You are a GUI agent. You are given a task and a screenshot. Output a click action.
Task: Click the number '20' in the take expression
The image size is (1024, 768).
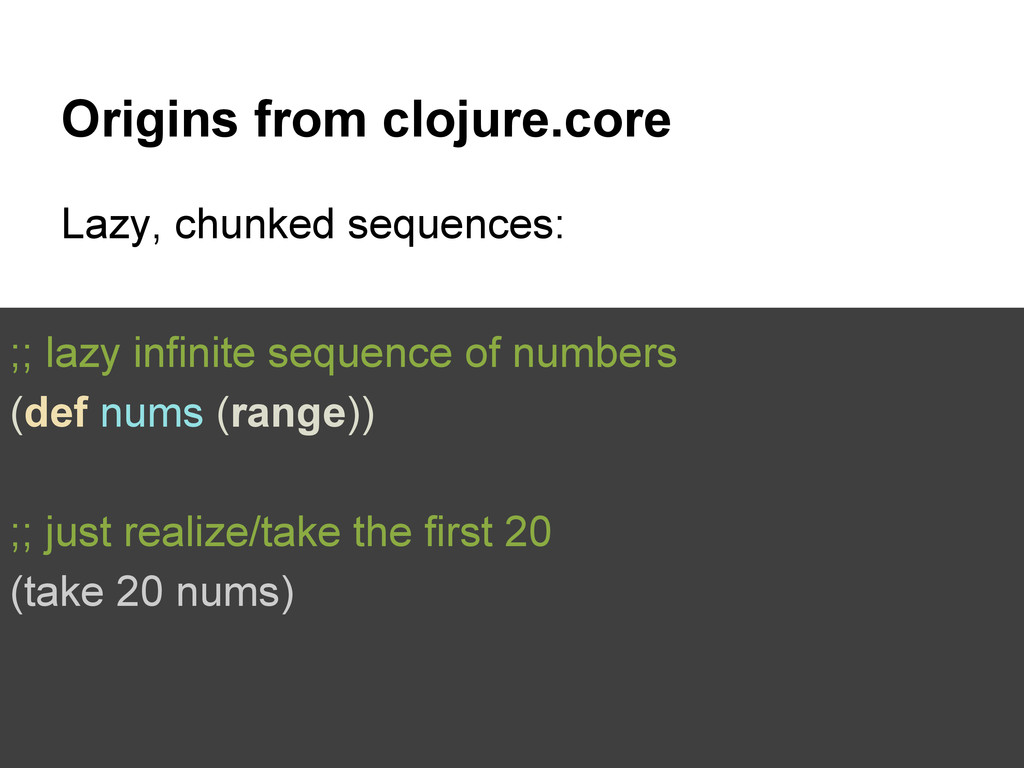(139, 592)
